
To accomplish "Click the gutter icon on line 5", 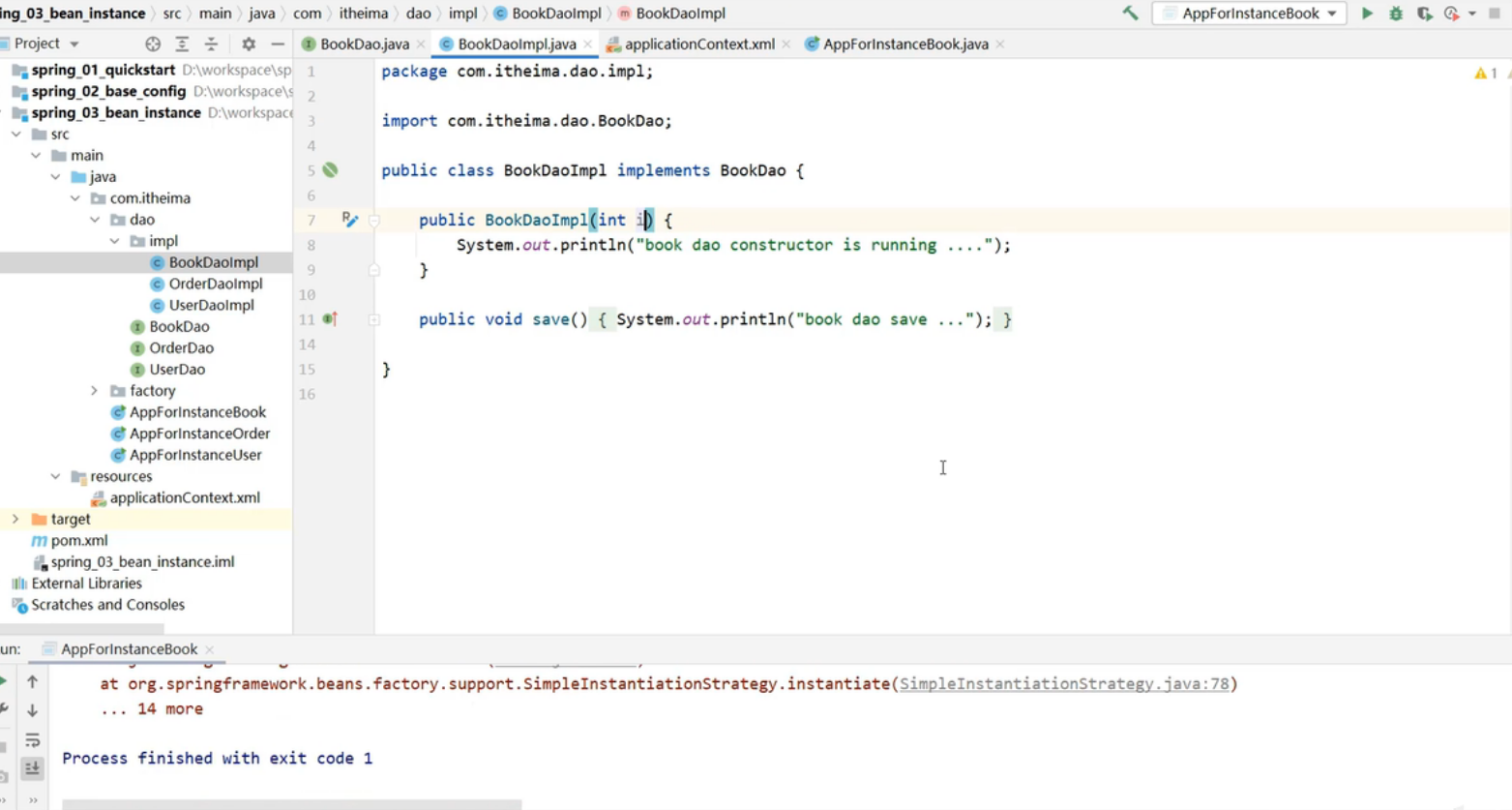I will click(x=331, y=170).
